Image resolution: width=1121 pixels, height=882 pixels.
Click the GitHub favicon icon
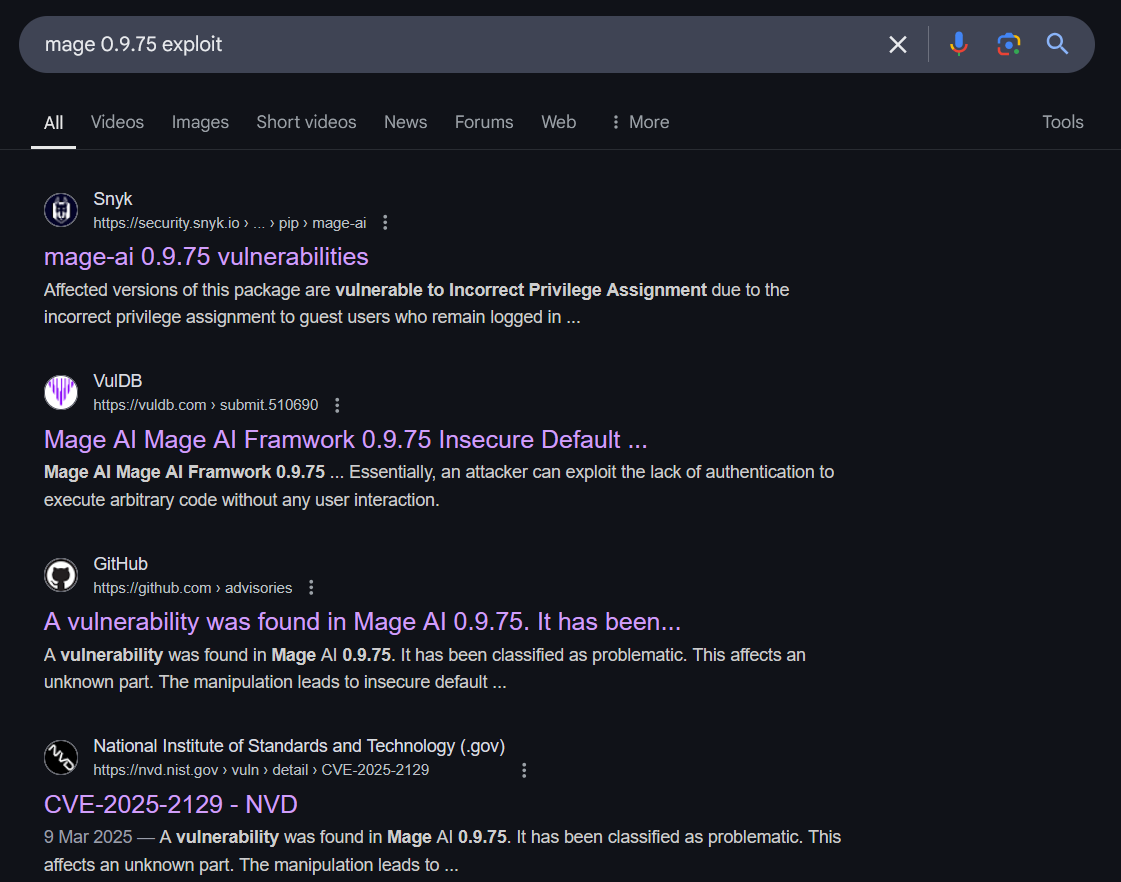point(61,575)
